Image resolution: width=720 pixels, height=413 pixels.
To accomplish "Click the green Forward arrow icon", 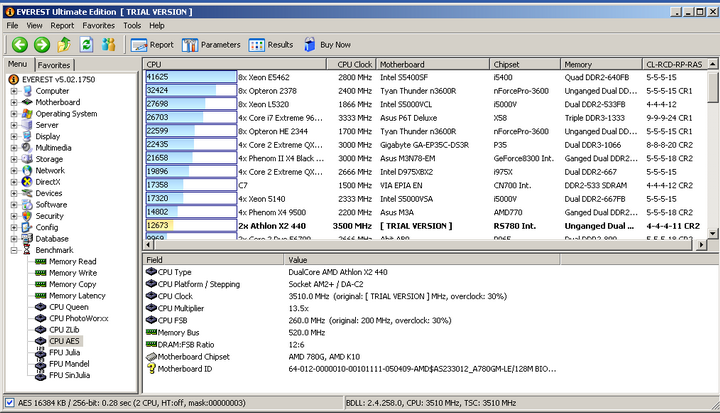I will 42,45.
